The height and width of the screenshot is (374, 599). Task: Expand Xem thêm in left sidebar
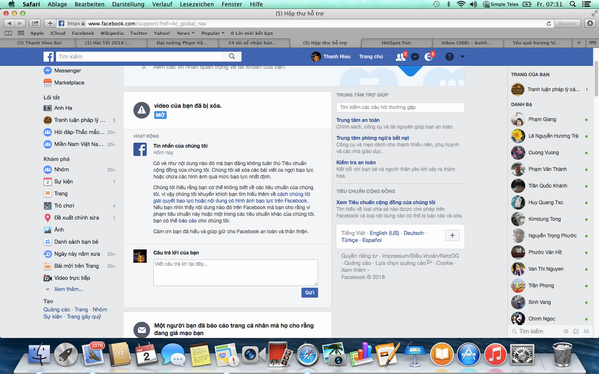coord(68,289)
